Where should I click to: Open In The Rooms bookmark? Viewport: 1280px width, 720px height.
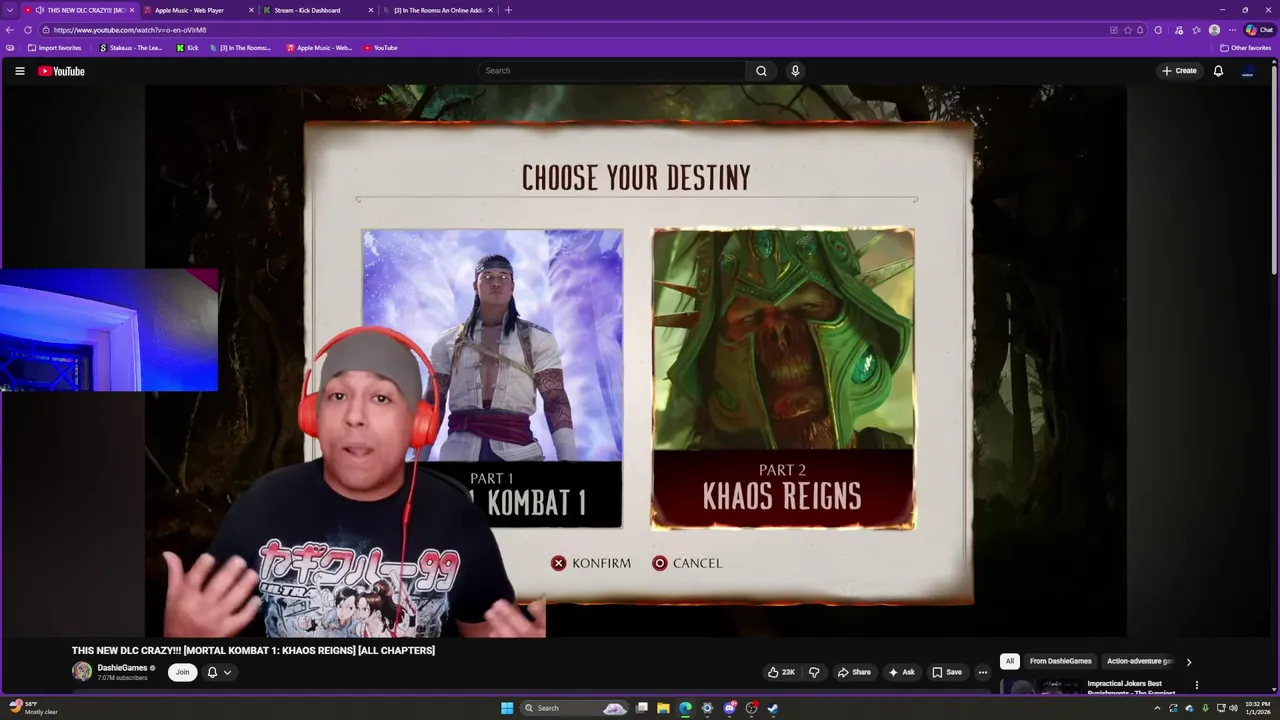coord(240,48)
